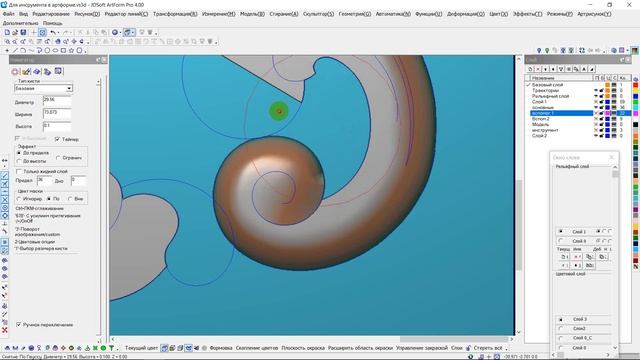Select the Arc drawing tool
640x360 pixels.
[x=23, y=50]
